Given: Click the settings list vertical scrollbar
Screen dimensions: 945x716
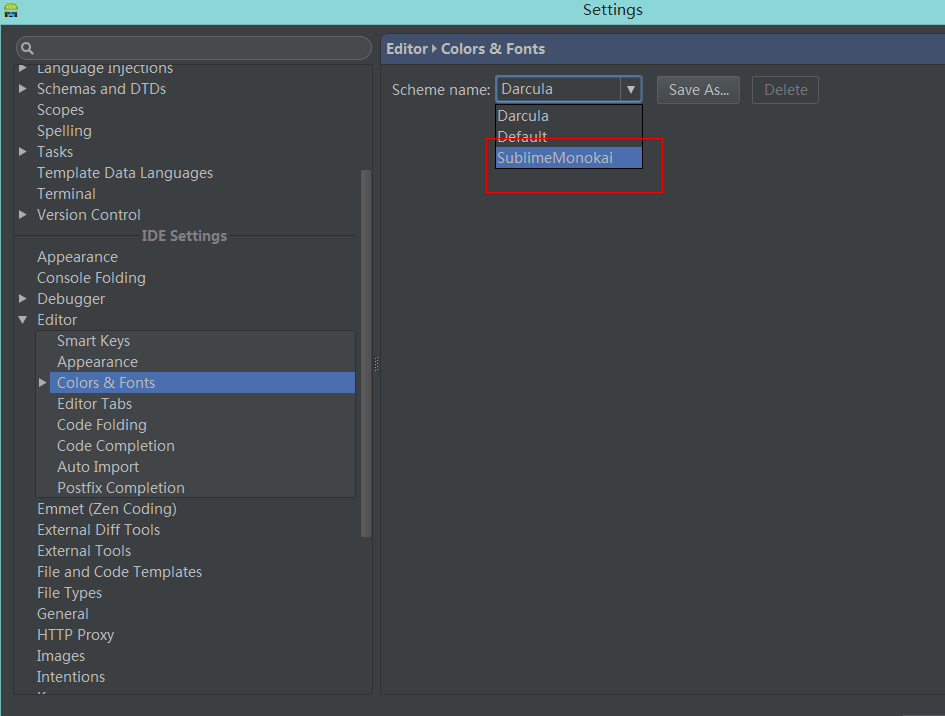Looking at the screenshot, I should pyautogui.click(x=366, y=350).
